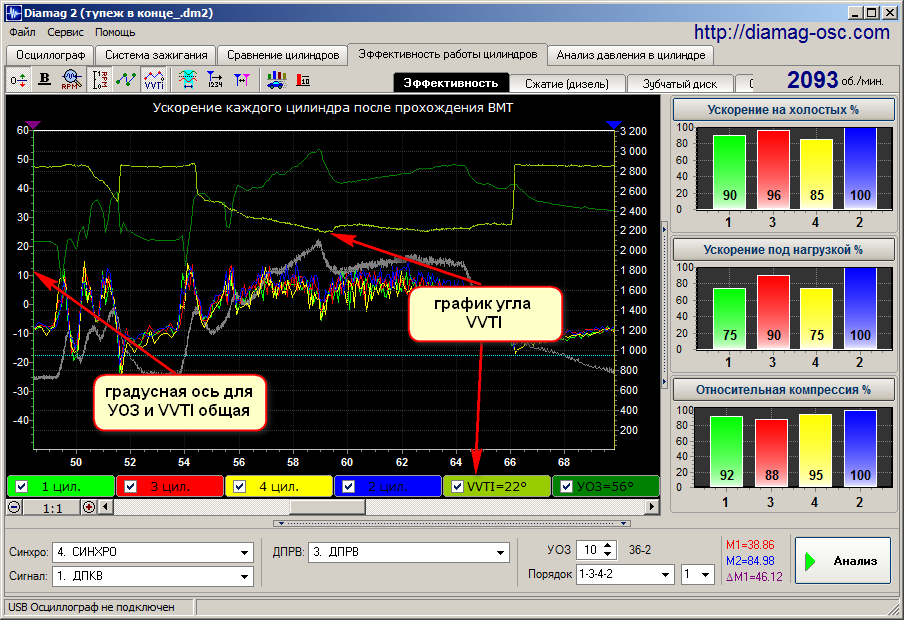Viewport: 904px width, 620px height.
Task: Click the 1:1 zoom reset button
Action: coord(52,508)
